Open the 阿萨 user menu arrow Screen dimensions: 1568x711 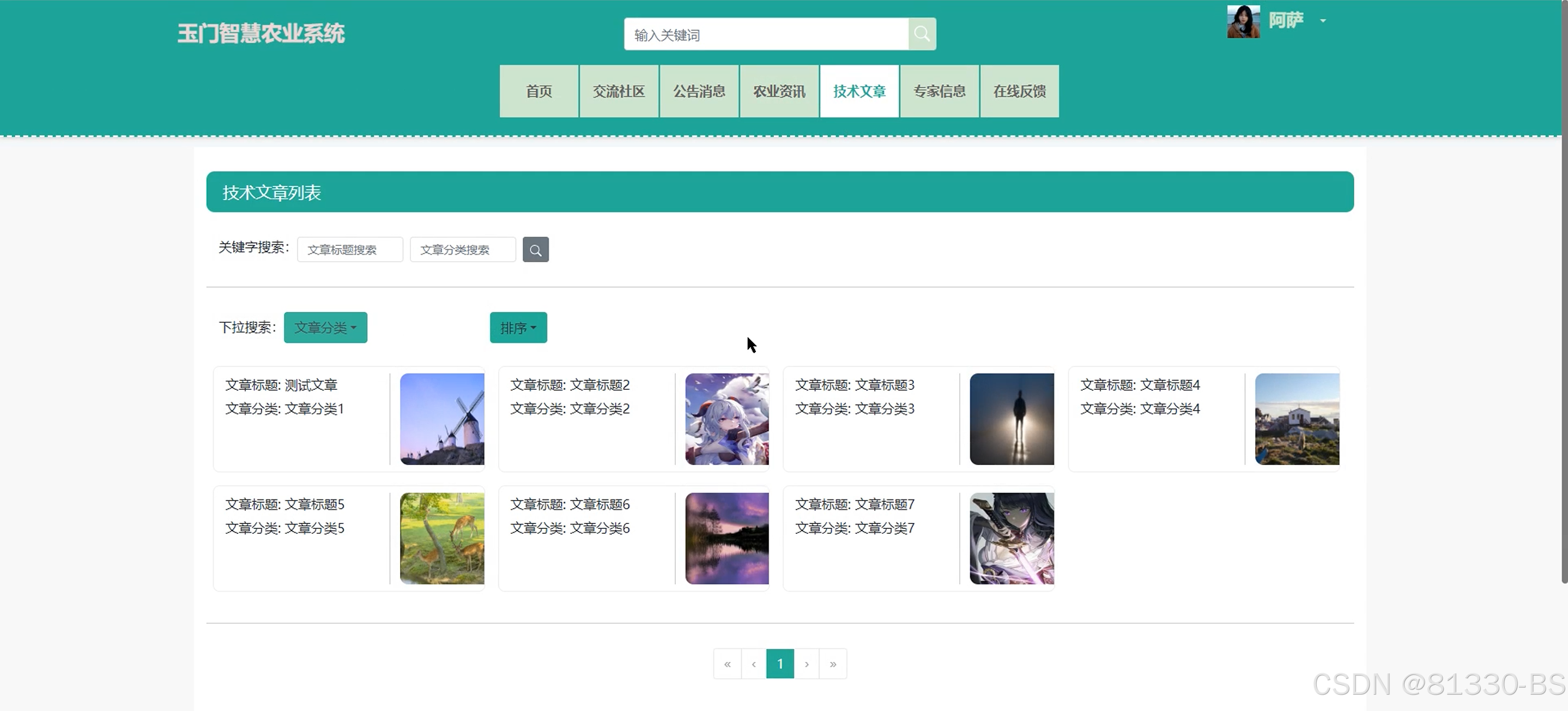pyautogui.click(x=1323, y=21)
